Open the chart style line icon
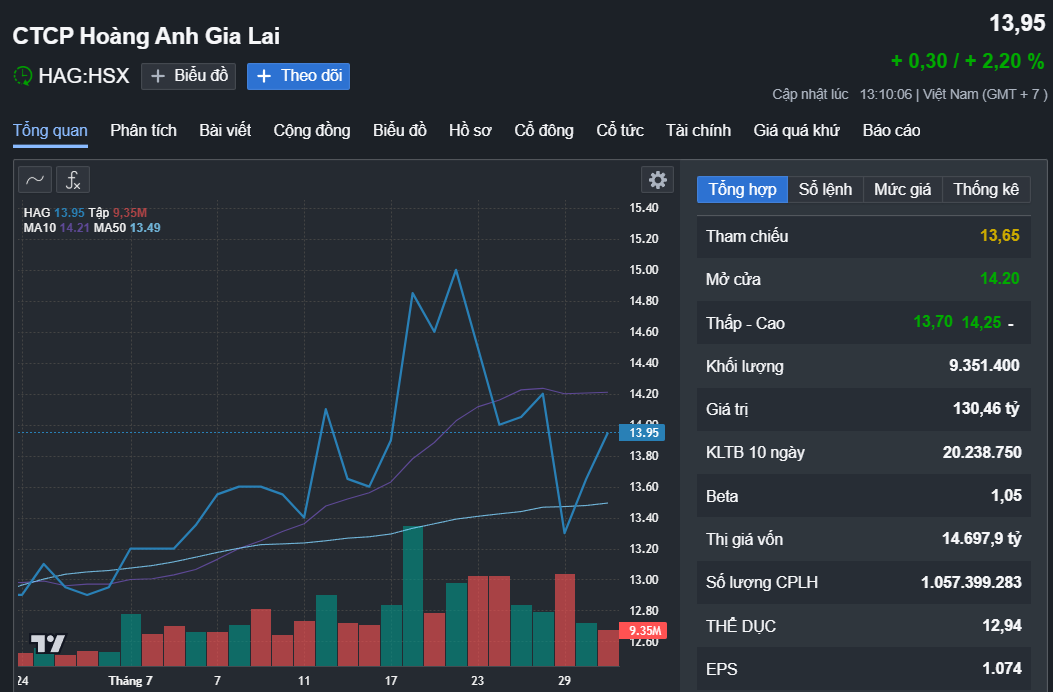Image resolution: width=1053 pixels, height=692 pixels. [35, 180]
